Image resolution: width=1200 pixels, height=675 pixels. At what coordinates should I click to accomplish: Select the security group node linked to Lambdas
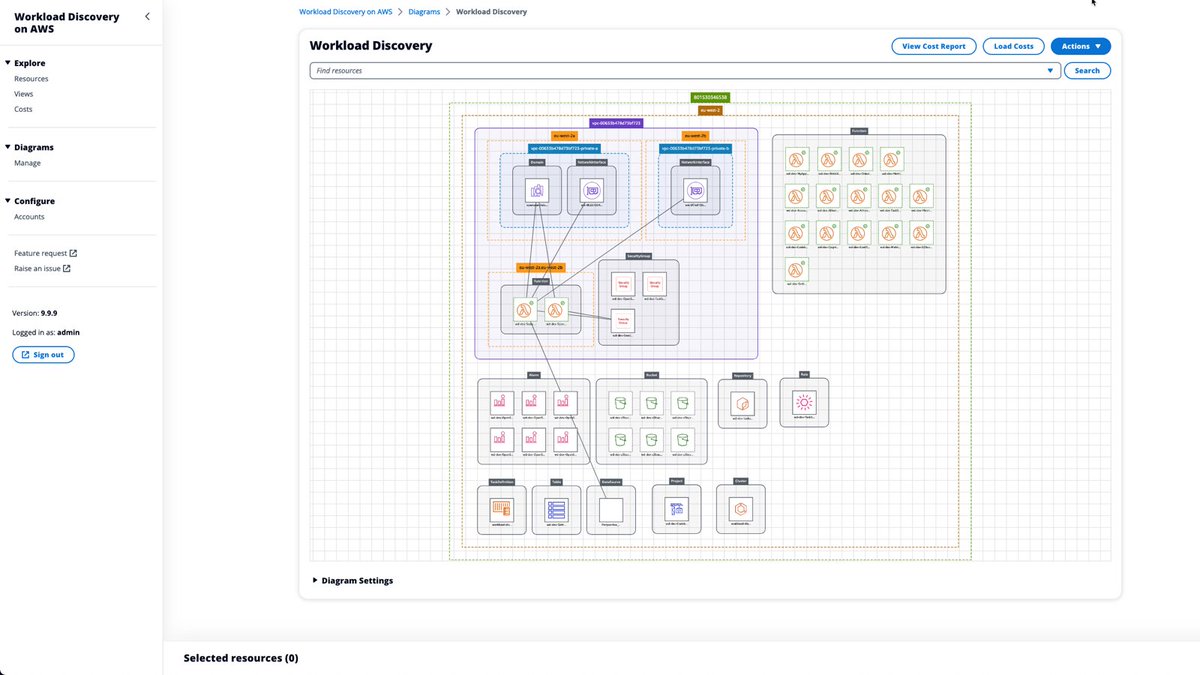point(623,321)
